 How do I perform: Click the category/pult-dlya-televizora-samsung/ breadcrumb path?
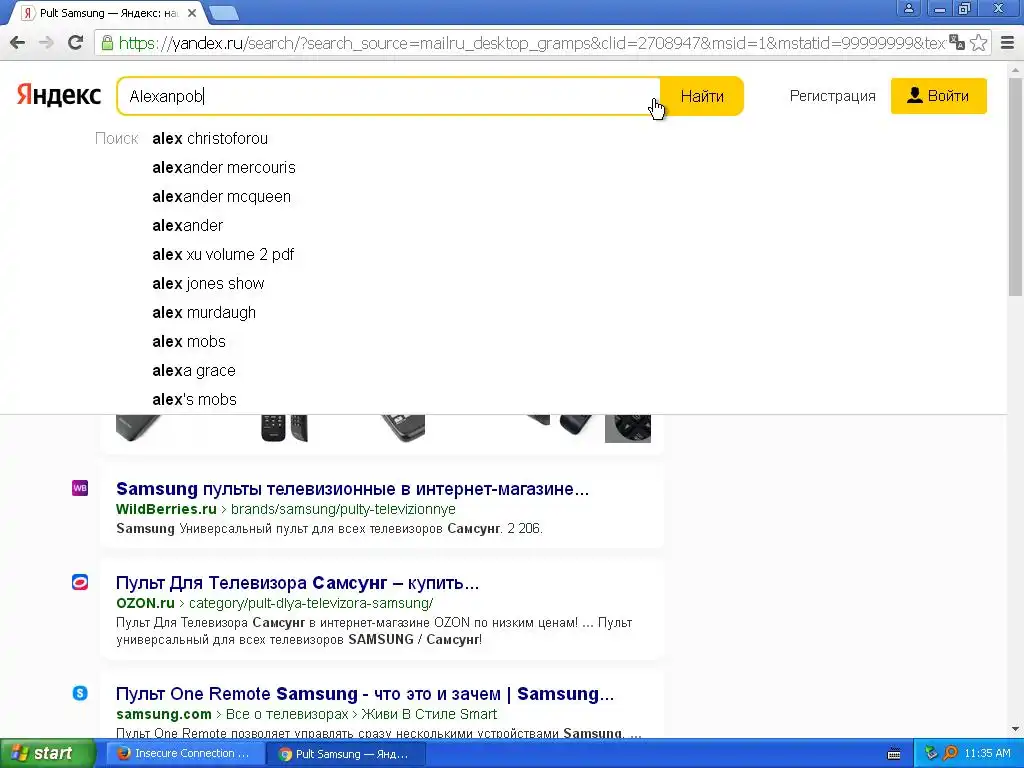click(x=311, y=603)
